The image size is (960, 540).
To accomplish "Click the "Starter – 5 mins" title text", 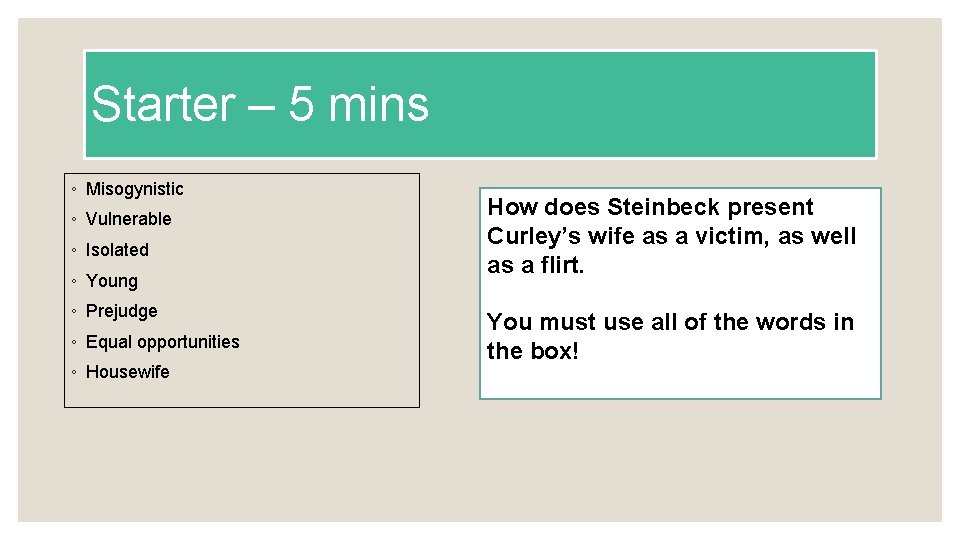I will pos(260,105).
